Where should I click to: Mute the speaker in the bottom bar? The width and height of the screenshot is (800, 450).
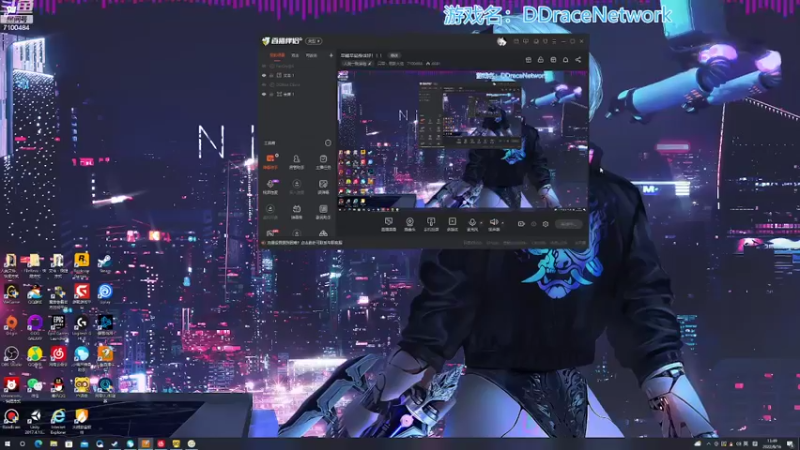point(493,224)
